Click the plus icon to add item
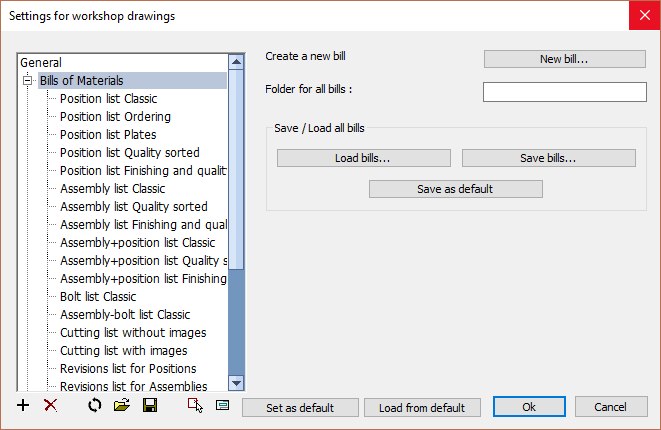This screenshot has height=430, width=661. pyautogui.click(x=23, y=406)
